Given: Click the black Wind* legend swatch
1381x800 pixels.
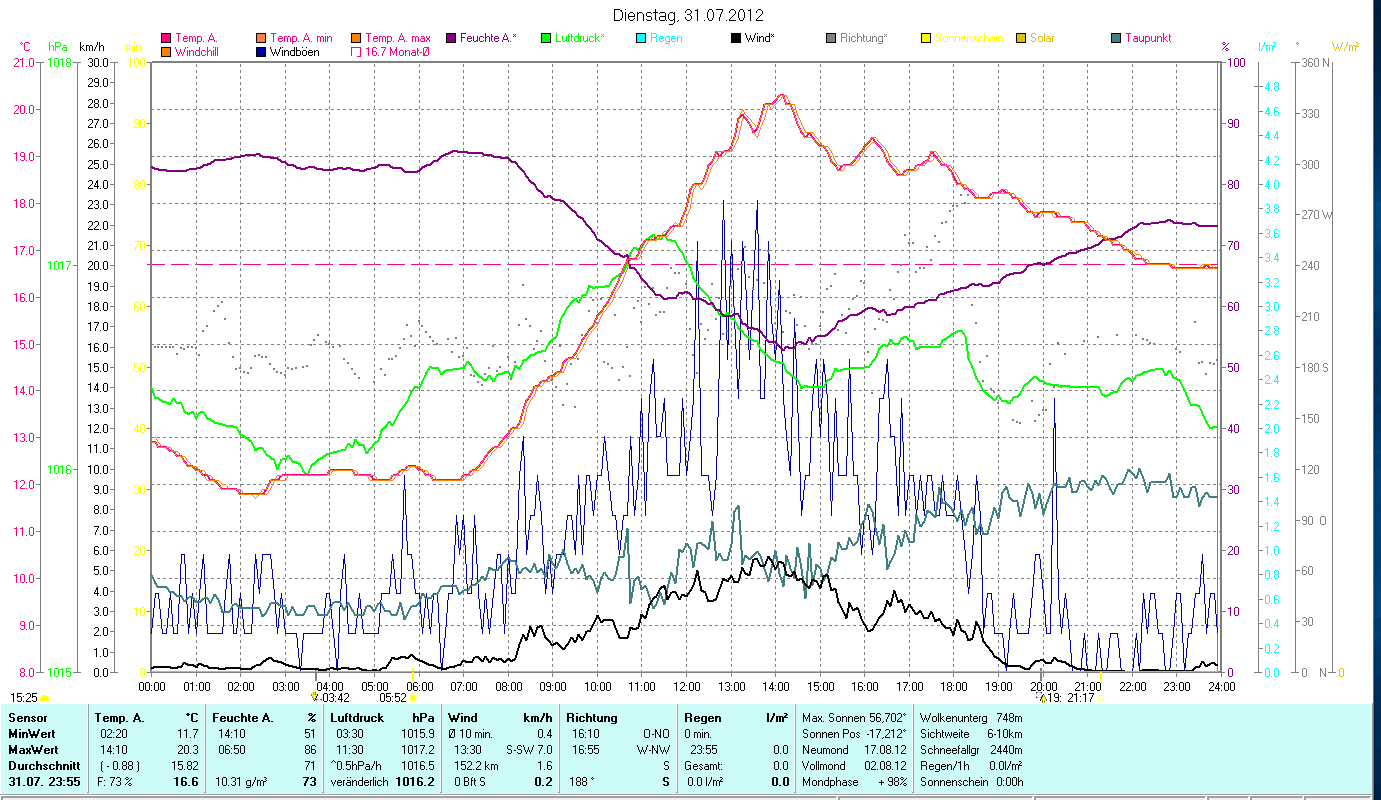Looking at the screenshot, I should click(x=736, y=38).
